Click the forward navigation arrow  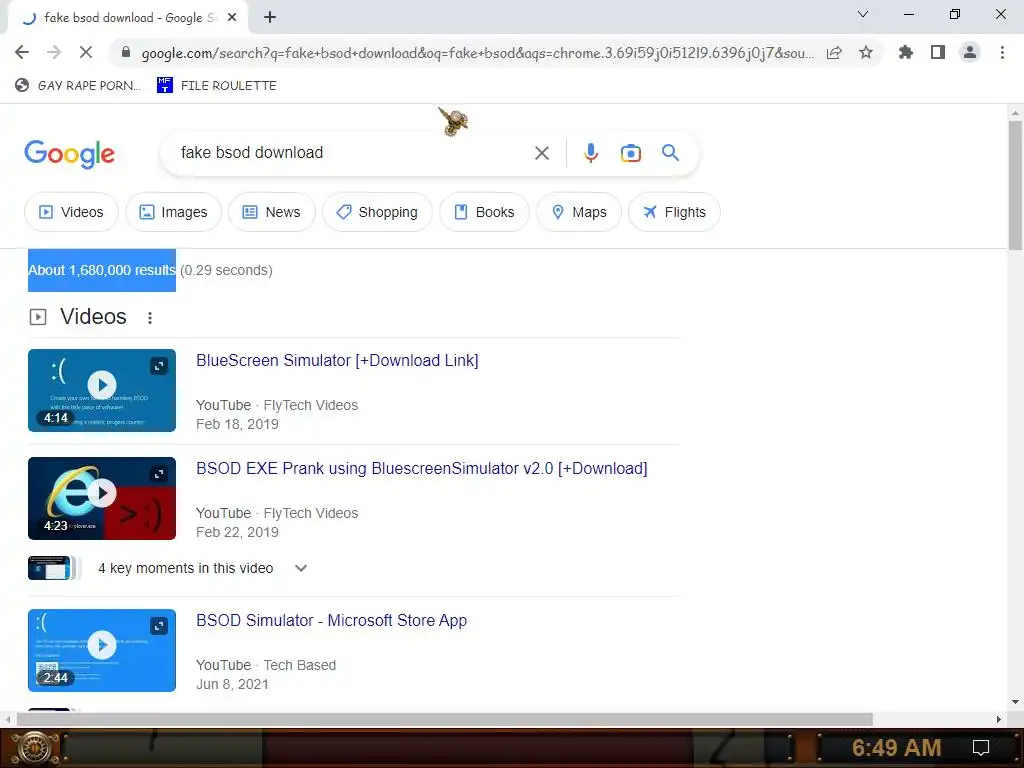click(54, 52)
